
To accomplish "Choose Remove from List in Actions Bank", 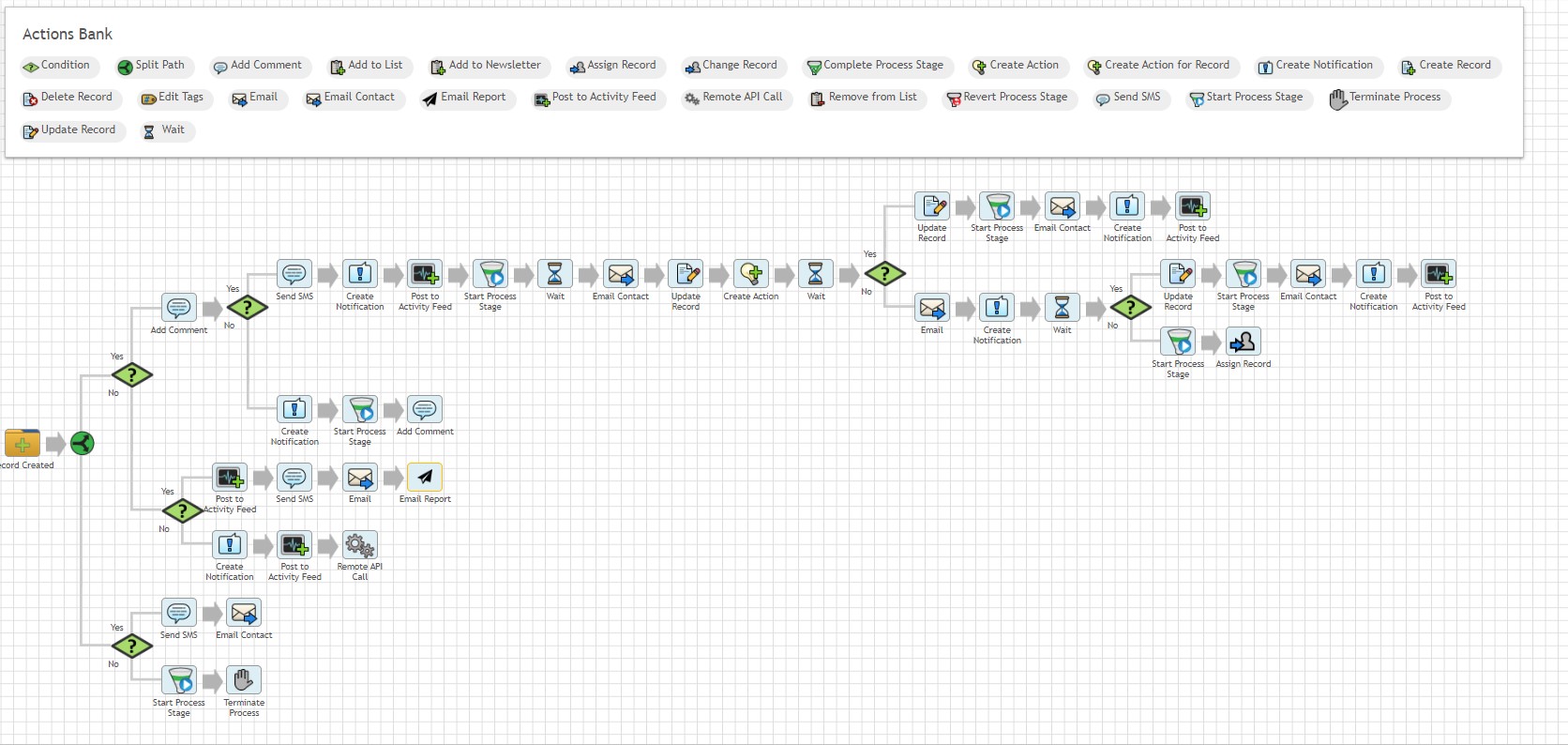I will click(864, 98).
